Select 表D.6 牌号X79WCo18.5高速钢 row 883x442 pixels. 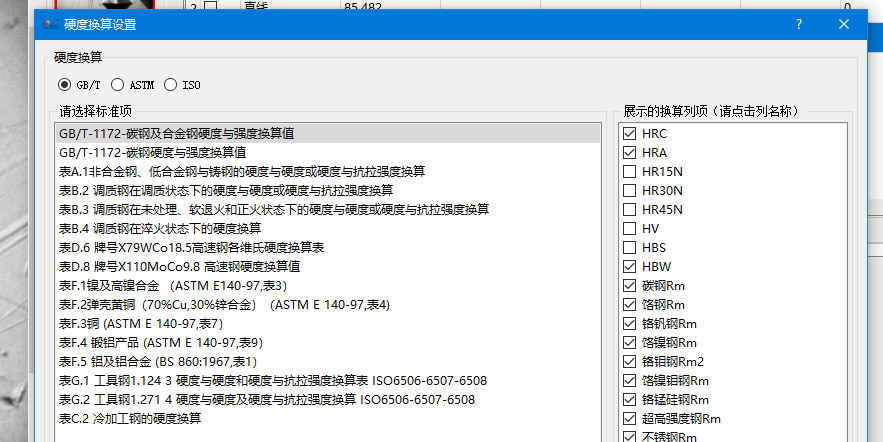(328, 248)
